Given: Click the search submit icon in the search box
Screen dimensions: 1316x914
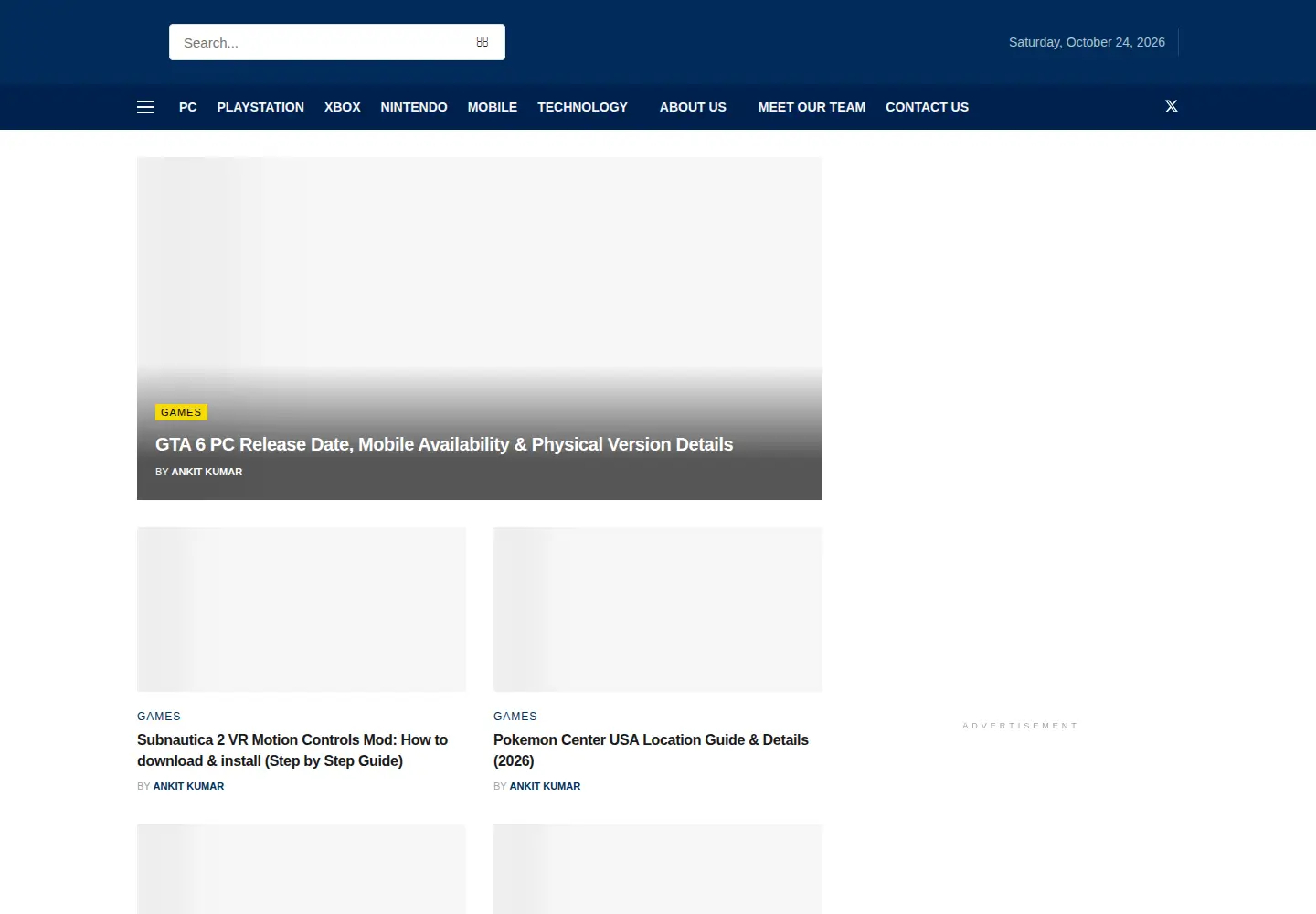Looking at the screenshot, I should point(483,42).
